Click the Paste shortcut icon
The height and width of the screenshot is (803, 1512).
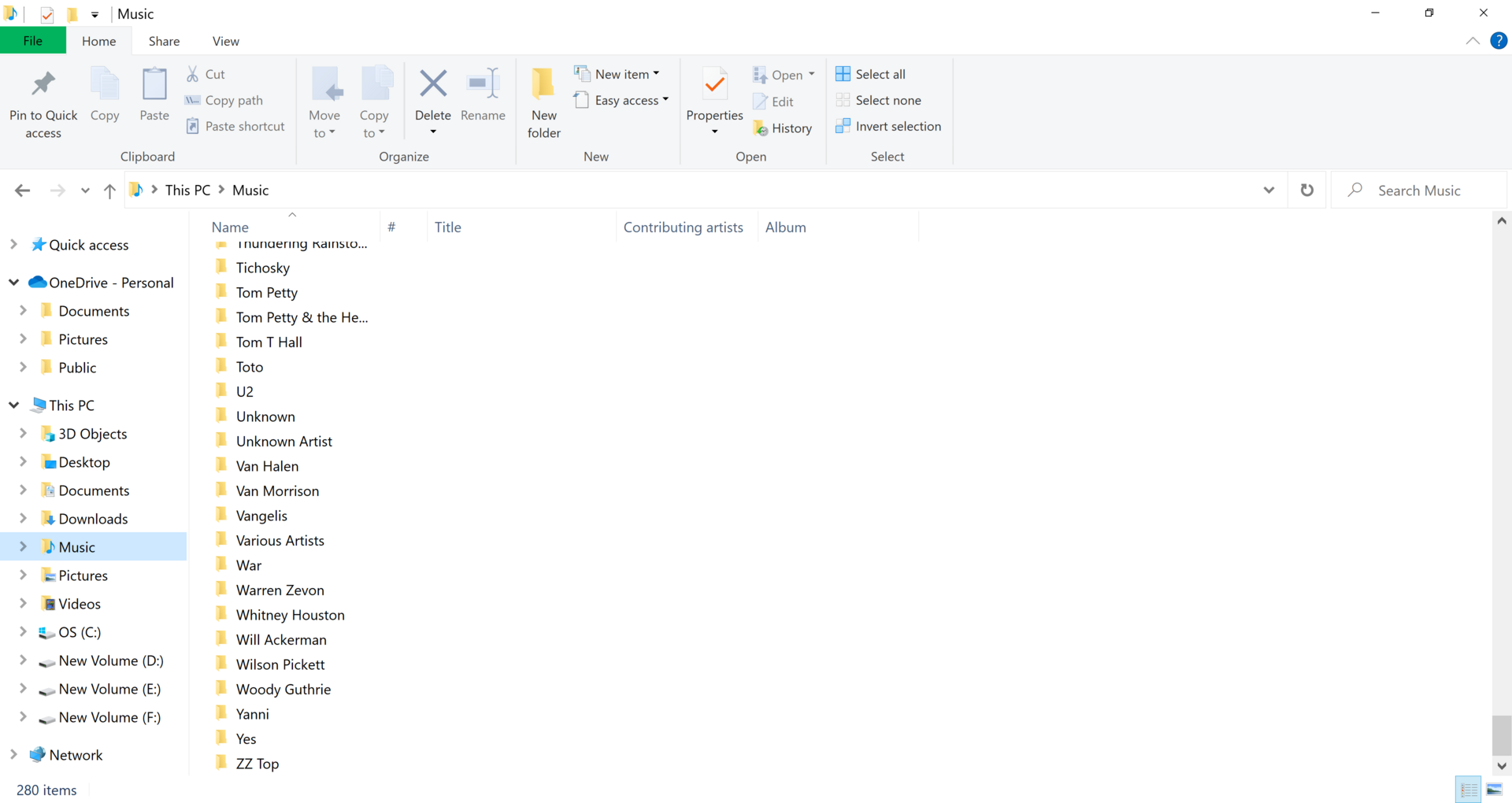click(x=192, y=126)
